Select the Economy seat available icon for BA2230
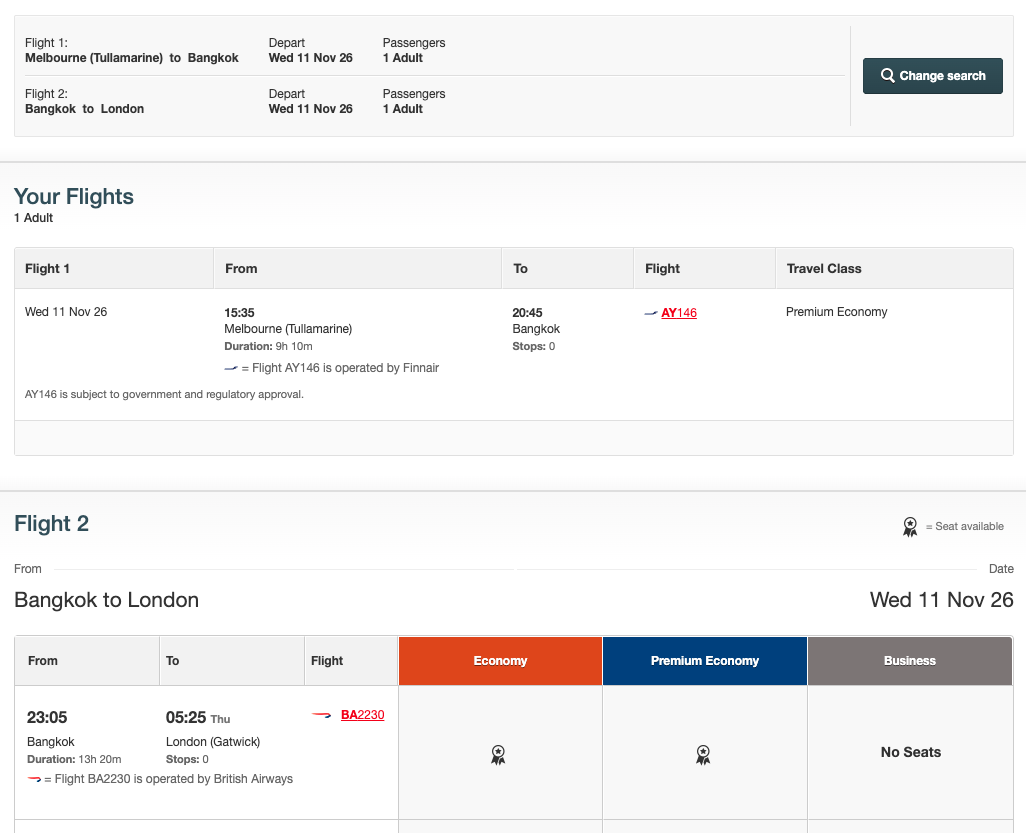 click(498, 754)
